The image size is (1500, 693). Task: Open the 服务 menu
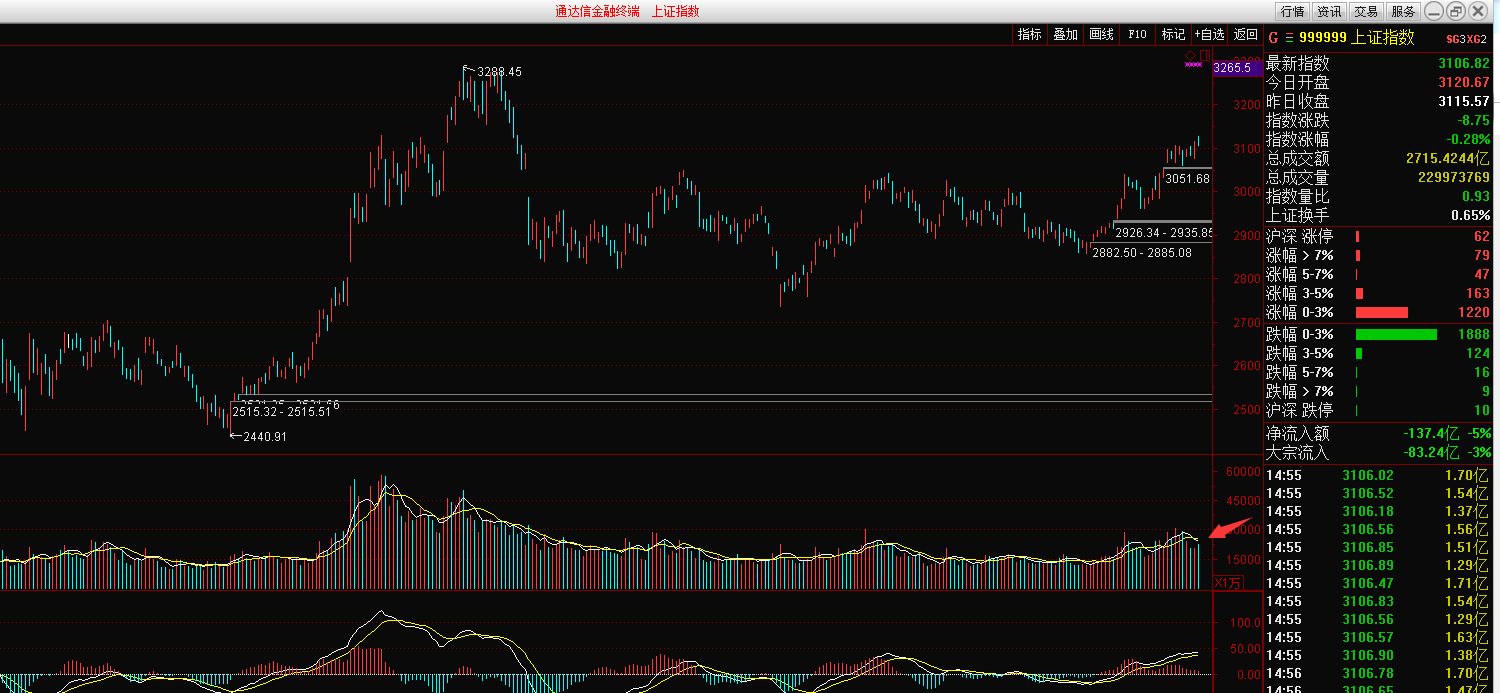(x=1403, y=11)
